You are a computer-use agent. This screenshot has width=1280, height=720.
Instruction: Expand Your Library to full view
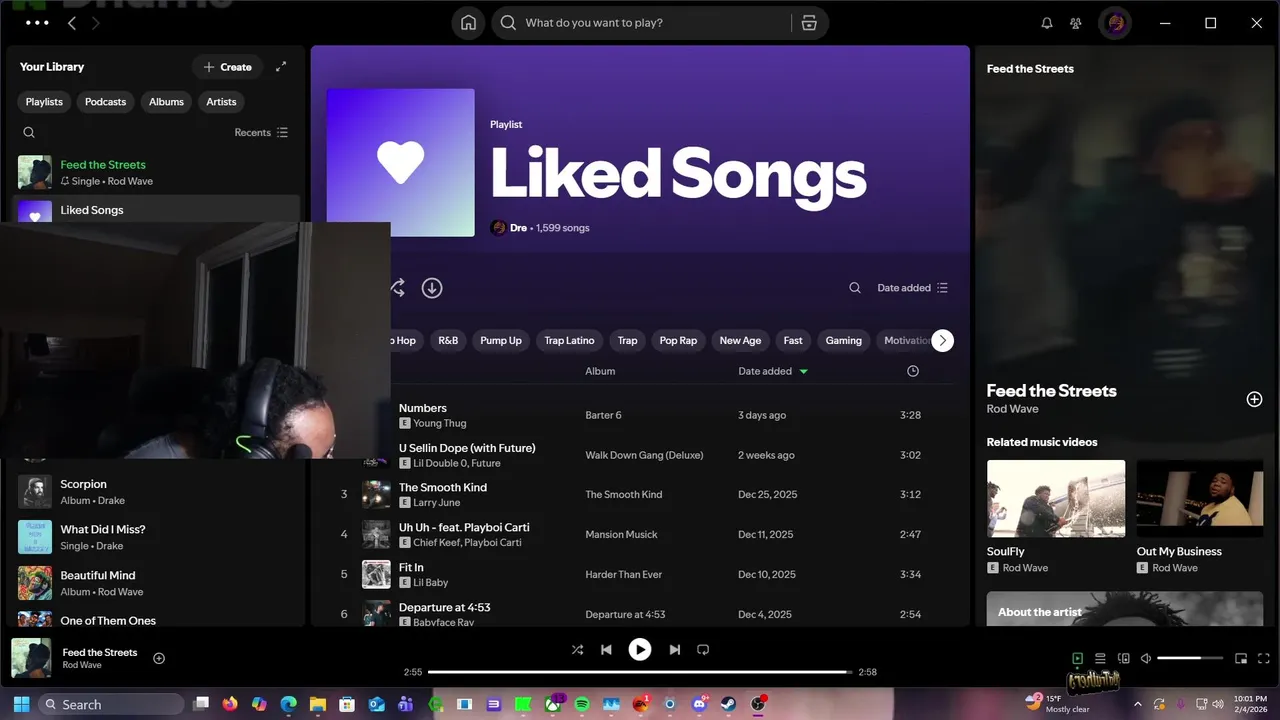[x=281, y=67]
